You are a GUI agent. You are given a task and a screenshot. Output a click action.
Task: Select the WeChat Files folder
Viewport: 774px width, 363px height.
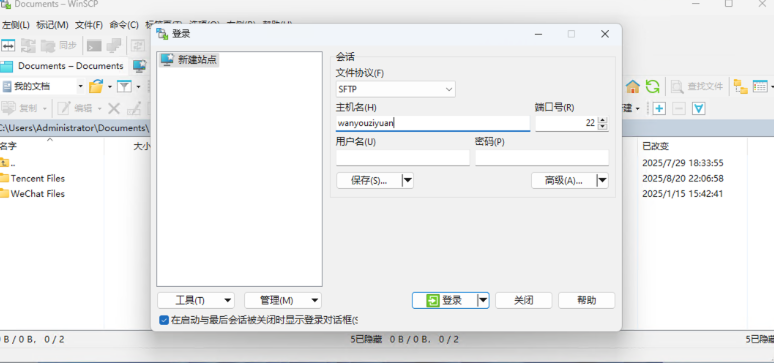pyautogui.click(x=33, y=194)
